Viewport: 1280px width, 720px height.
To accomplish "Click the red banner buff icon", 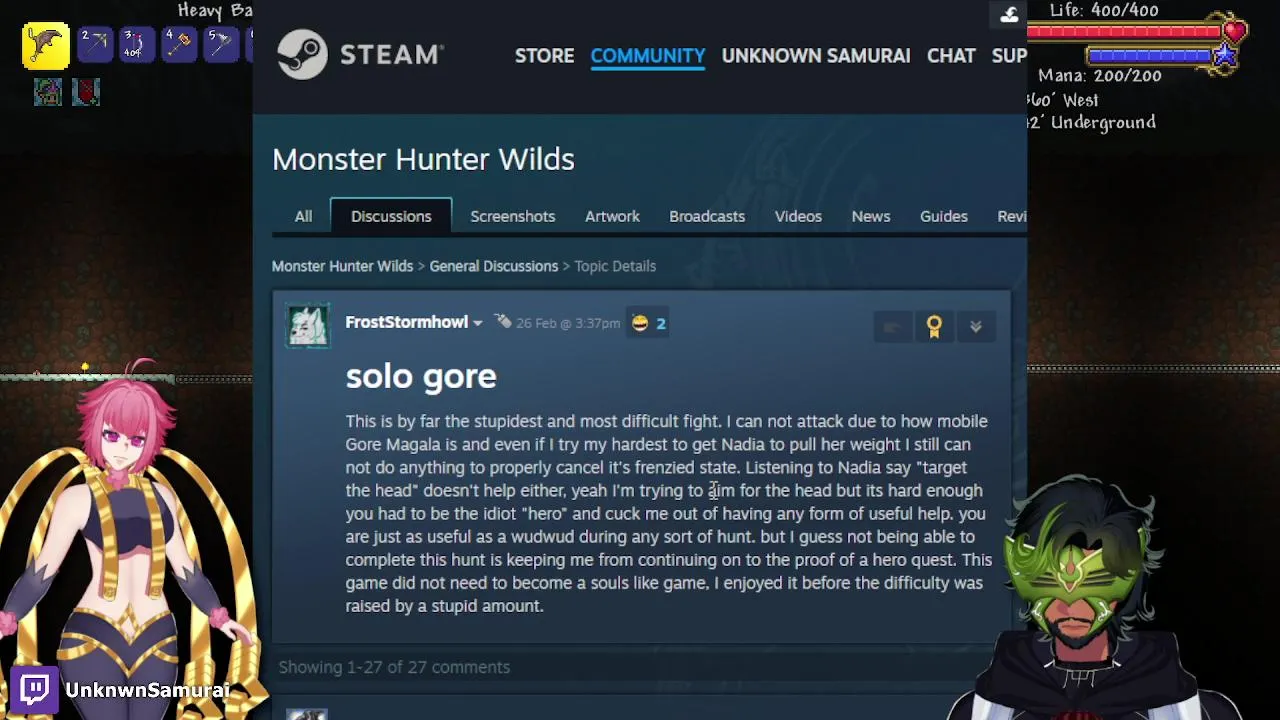I will click(x=86, y=92).
